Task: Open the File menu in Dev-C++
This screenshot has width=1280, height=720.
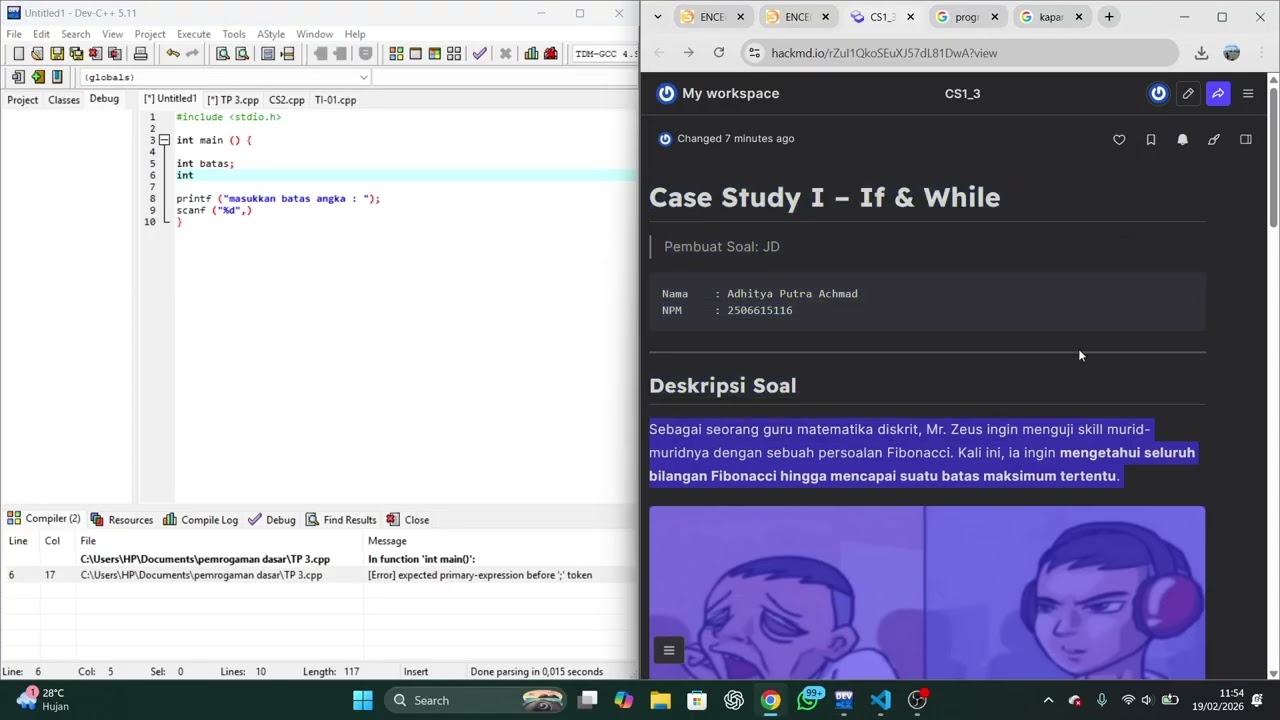Action: coord(14,34)
